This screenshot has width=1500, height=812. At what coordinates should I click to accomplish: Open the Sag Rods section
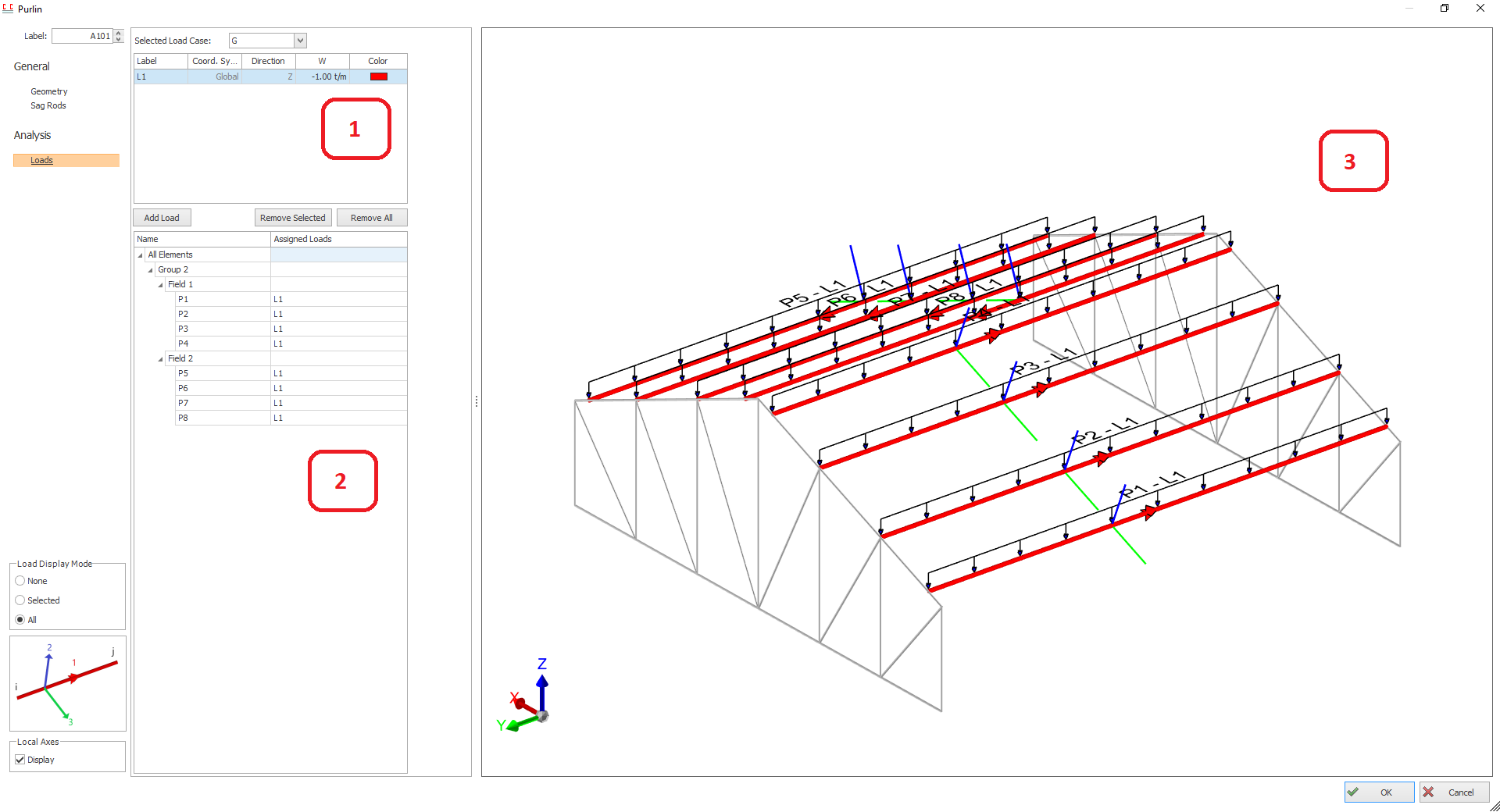(x=48, y=105)
